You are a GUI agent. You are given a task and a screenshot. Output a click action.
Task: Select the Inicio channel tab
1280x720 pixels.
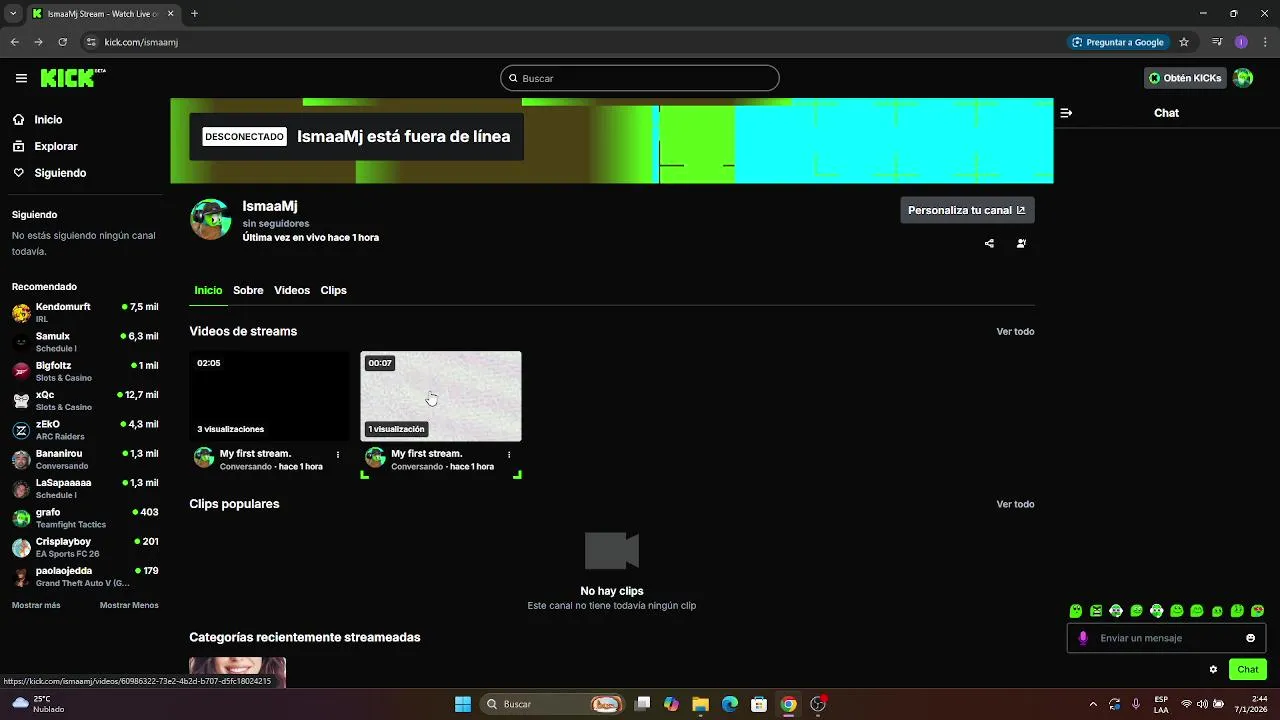(208, 290)
